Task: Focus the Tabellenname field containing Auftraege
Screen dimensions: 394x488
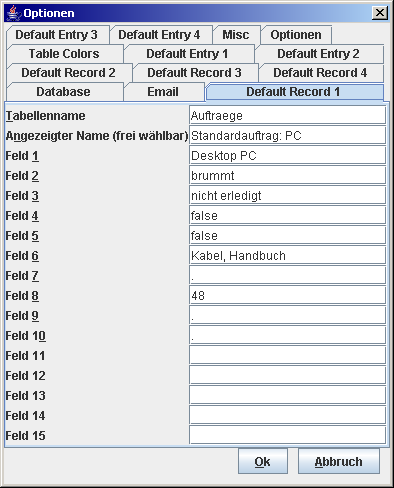Action: (288, 115)
